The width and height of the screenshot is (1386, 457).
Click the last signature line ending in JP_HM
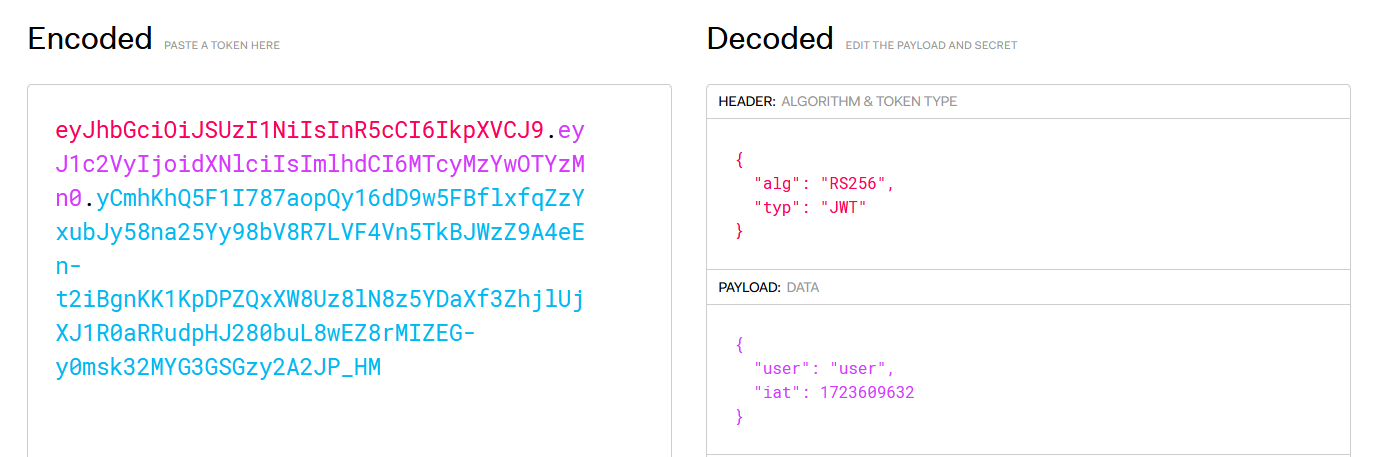pyautogui.click(x=218, y=367)
